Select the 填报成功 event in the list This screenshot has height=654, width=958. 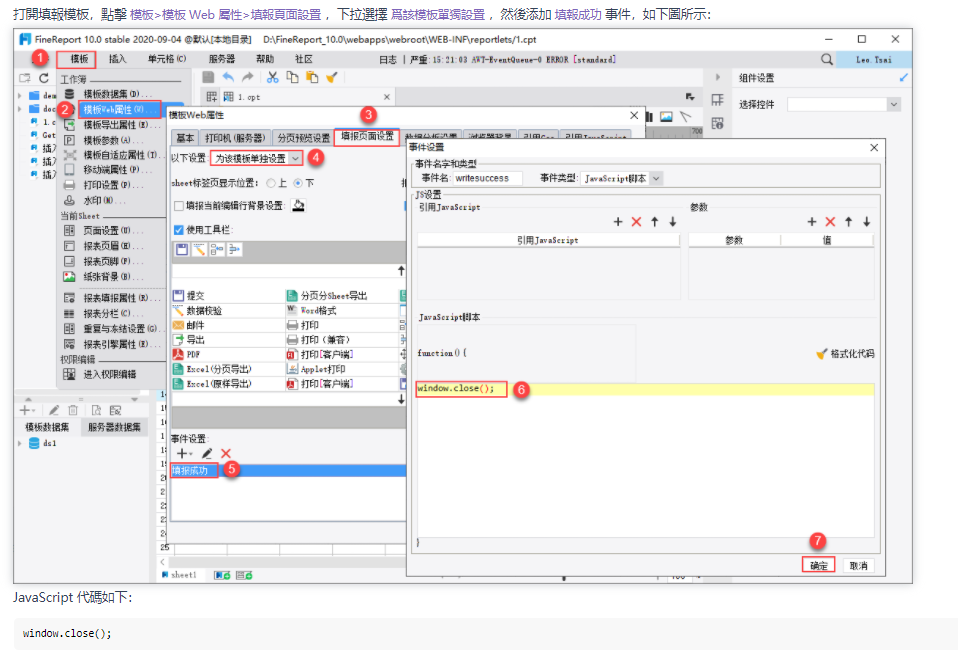pos(288,471)
